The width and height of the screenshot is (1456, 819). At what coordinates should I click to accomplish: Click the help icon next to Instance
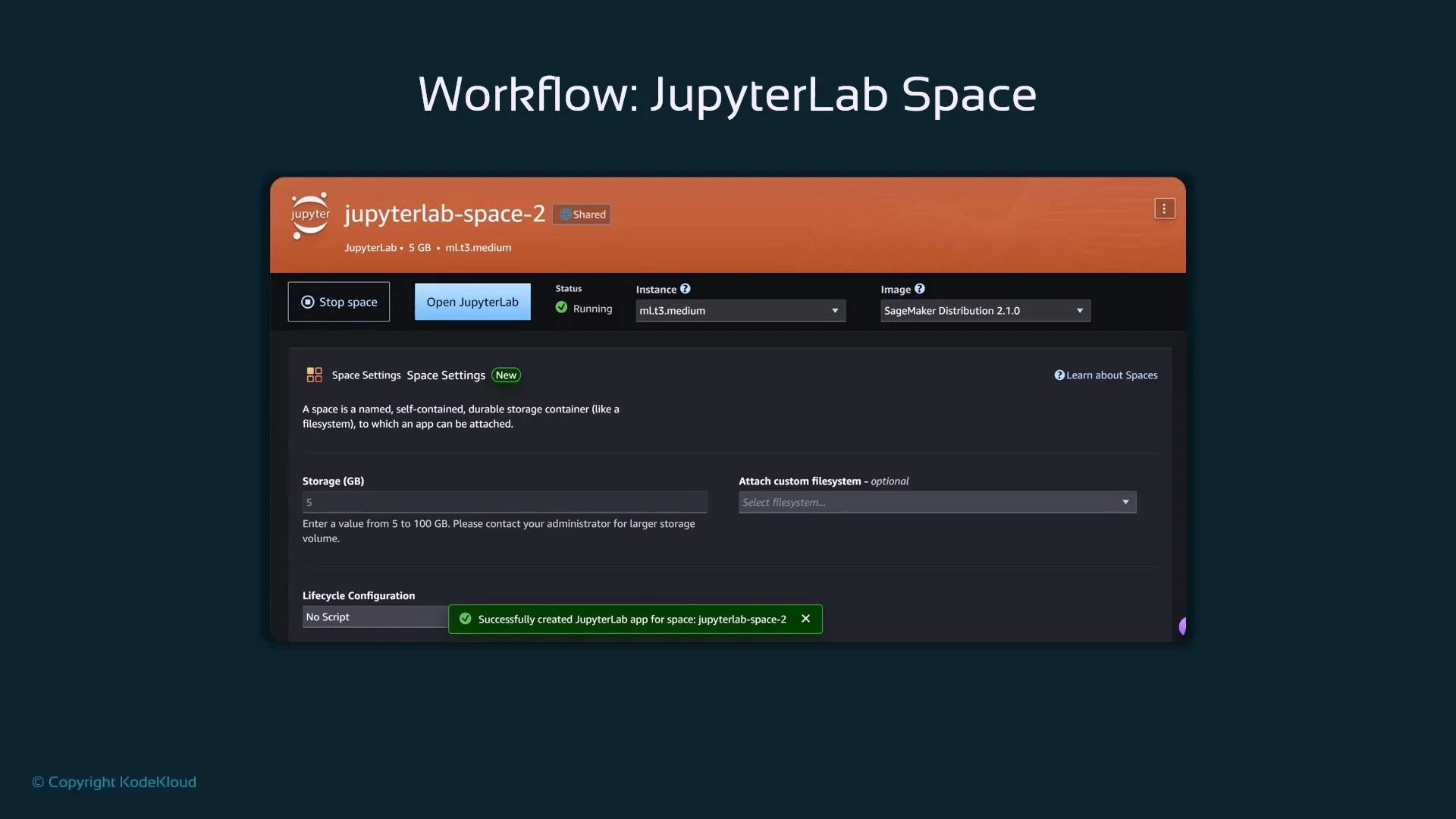685,288
